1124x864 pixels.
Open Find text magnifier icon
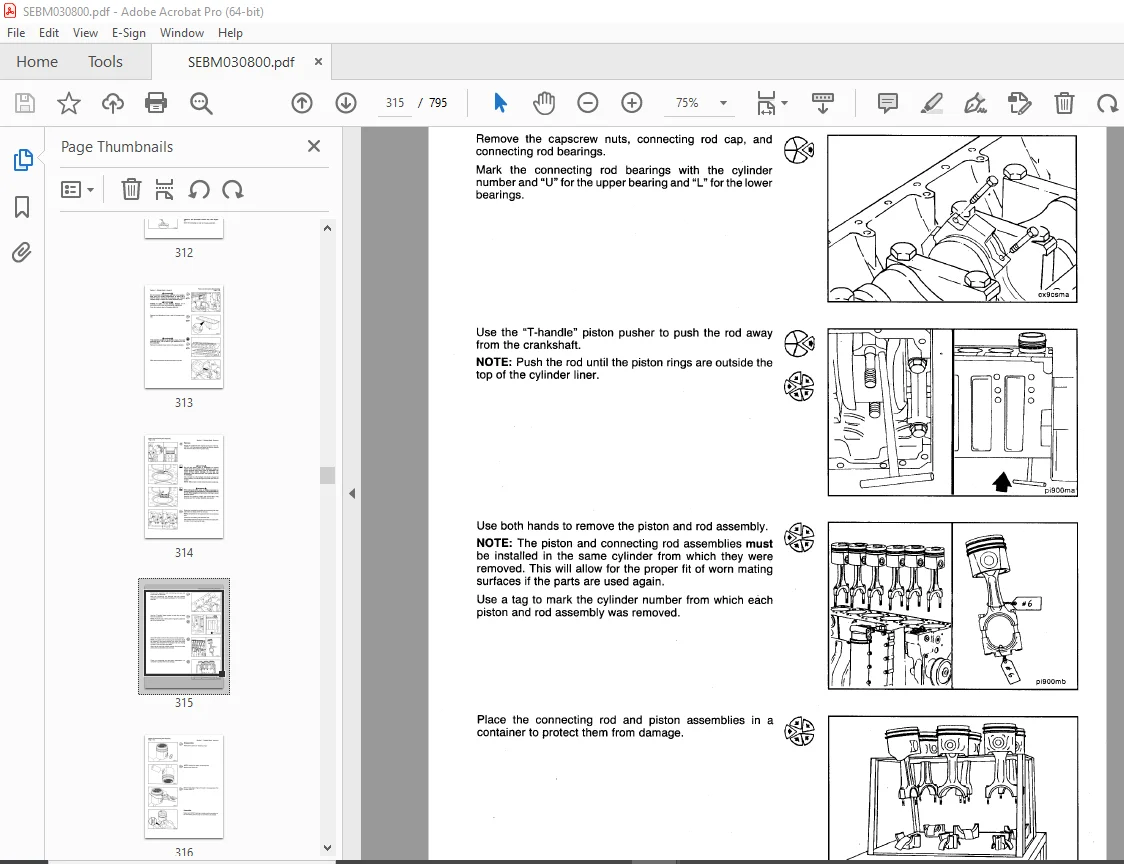point(201,103)
